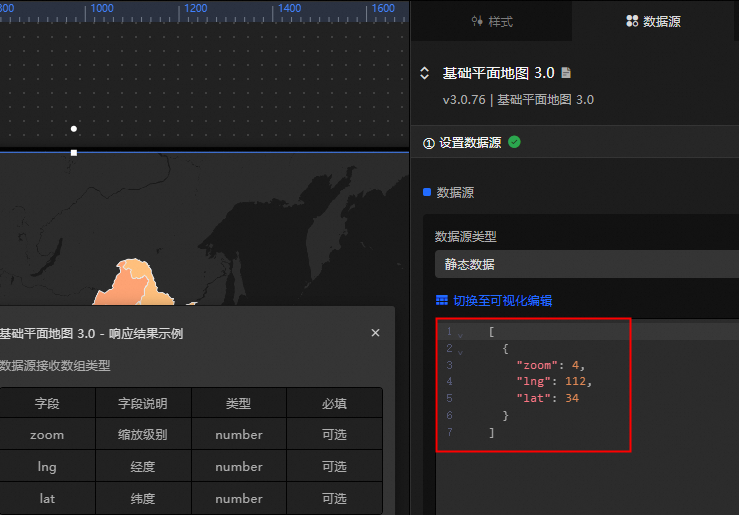Click the round rotate handle above map

click(74, 129)
